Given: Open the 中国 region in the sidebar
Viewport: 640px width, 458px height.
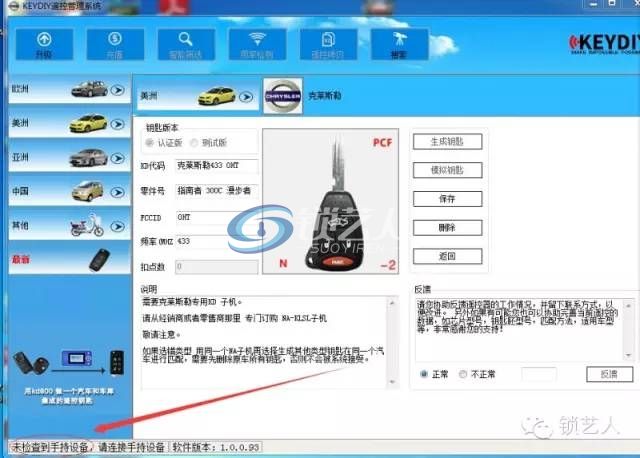Looking at the screenshot, I should pyautogui.click(x=69, y=191).
